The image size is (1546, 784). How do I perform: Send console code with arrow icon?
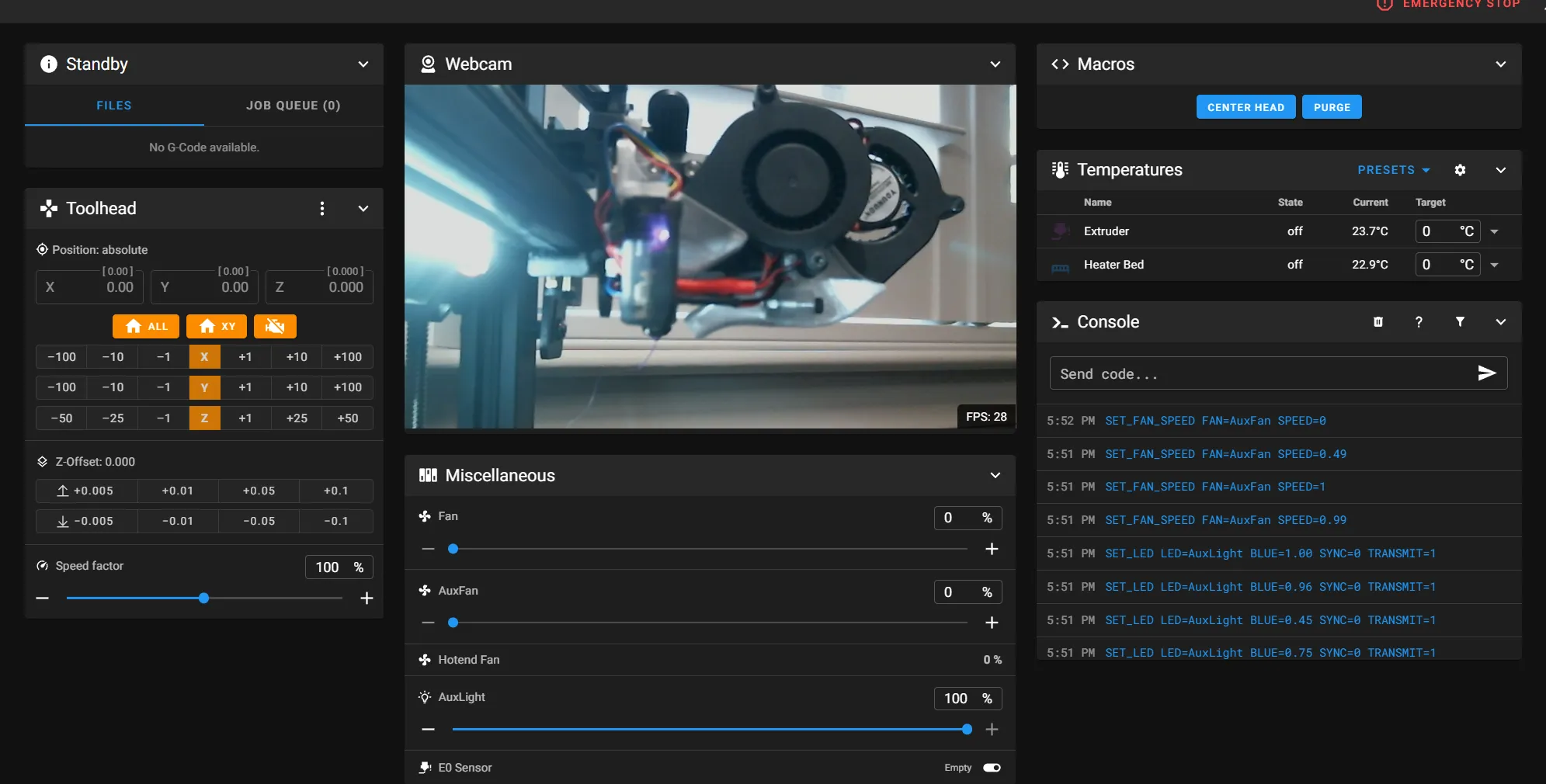point(1486,373)
